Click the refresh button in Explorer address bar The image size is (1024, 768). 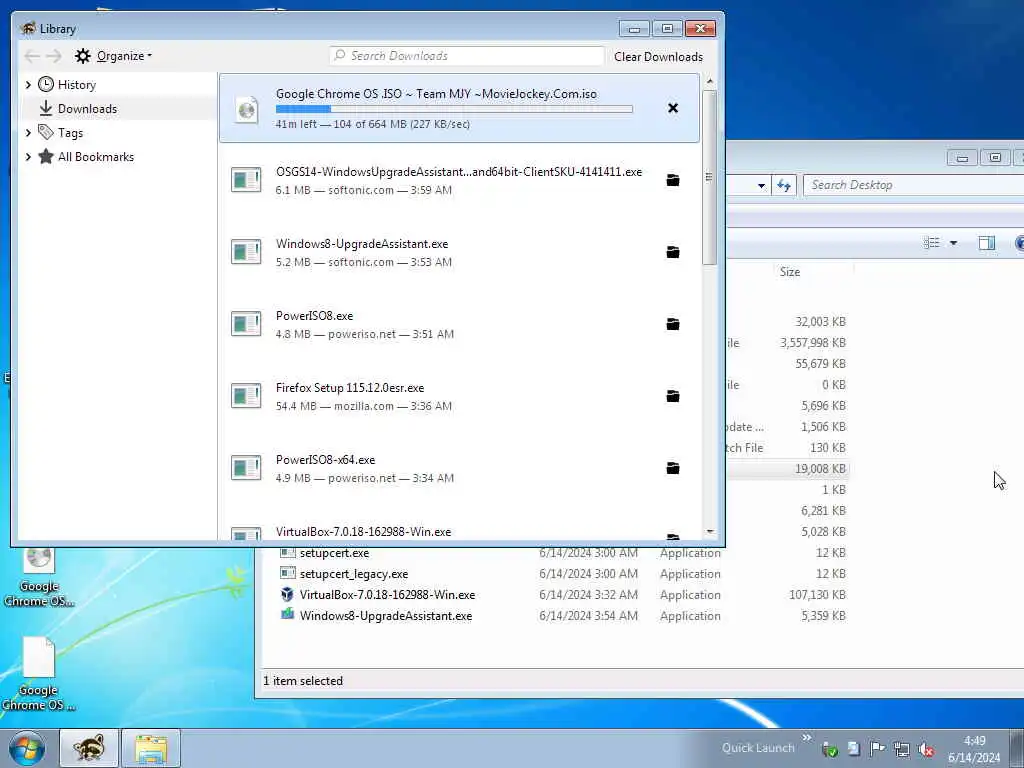click(784, 185)
